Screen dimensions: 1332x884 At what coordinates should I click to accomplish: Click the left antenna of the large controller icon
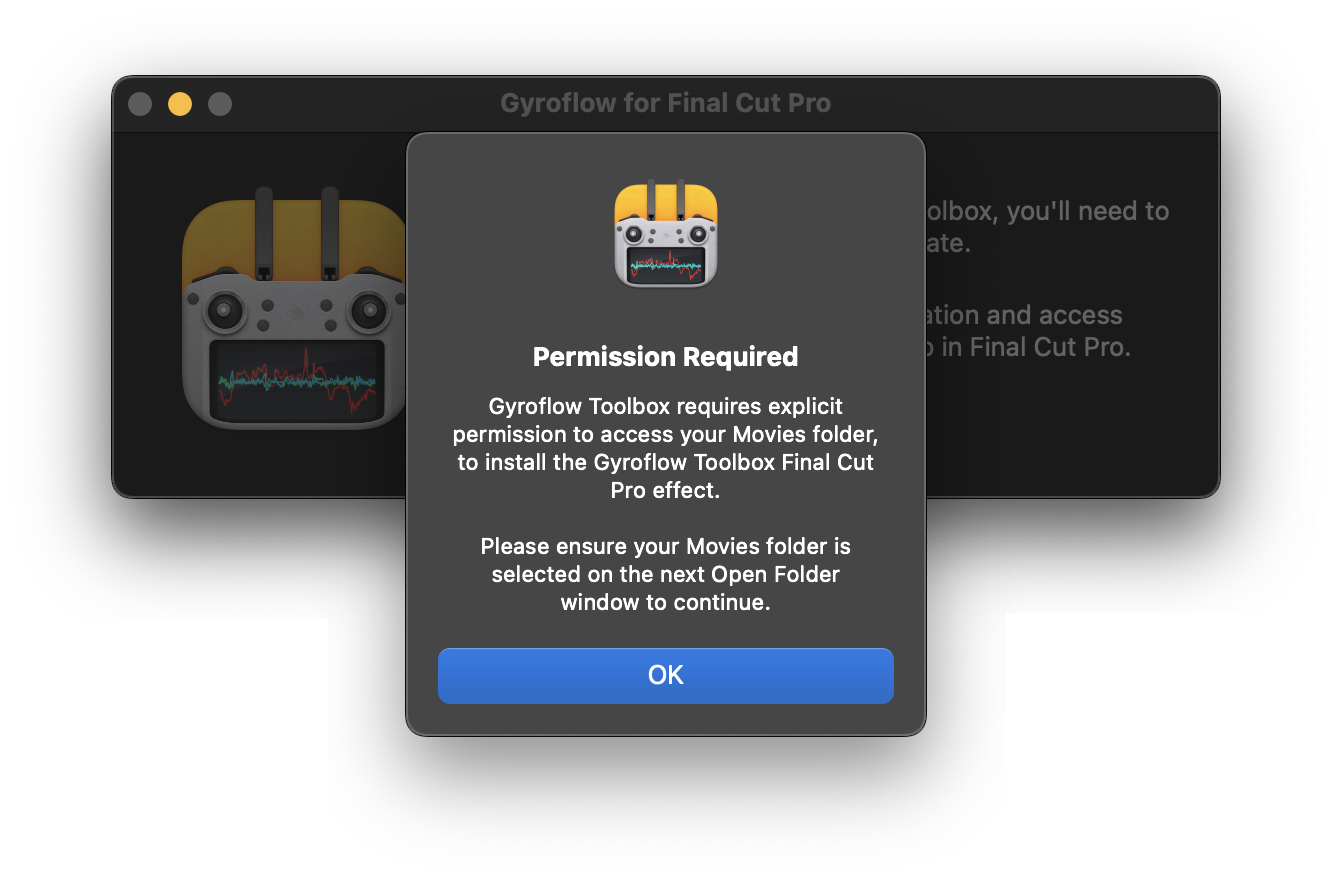264,232
